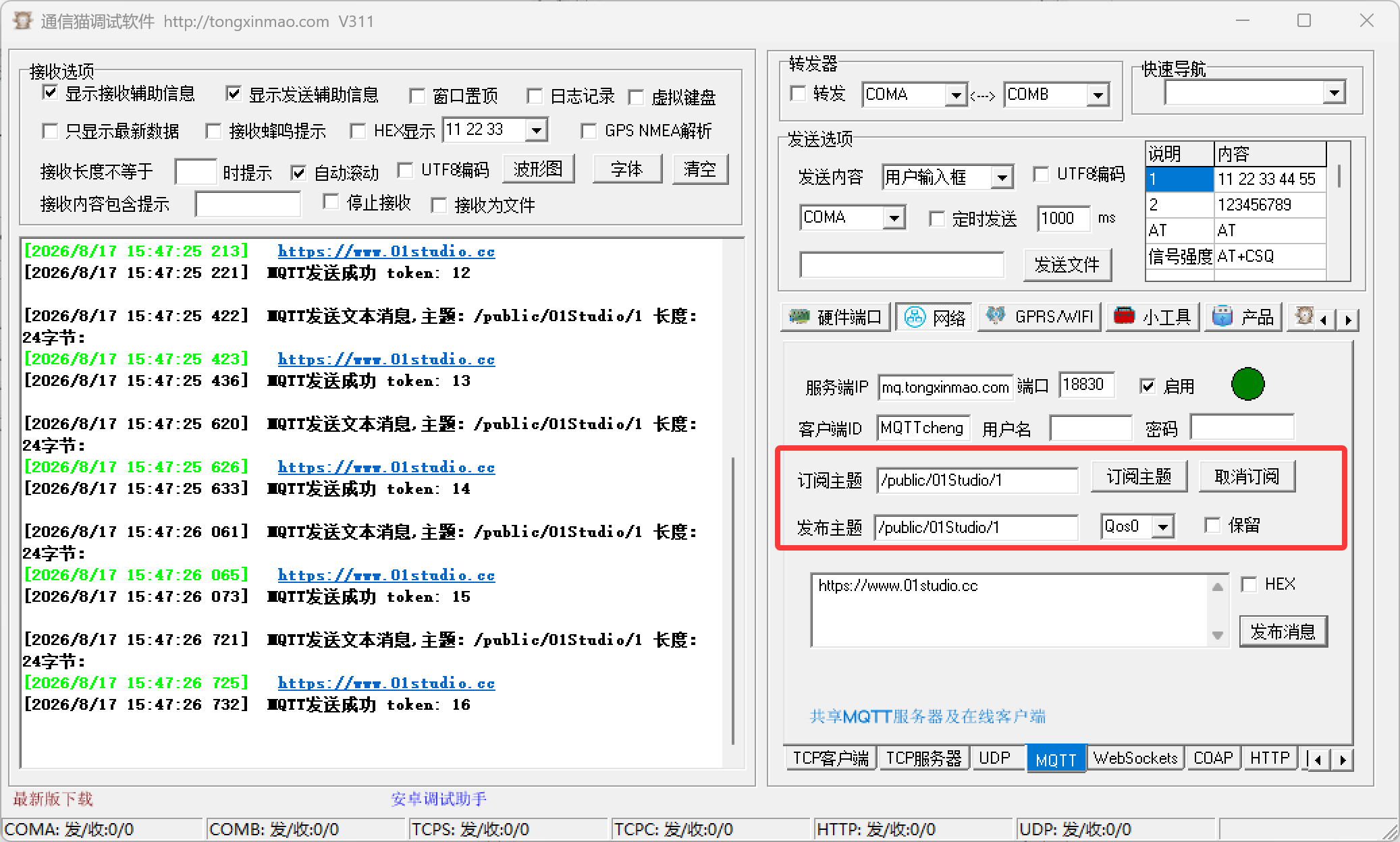Click the partially shown cat tab icon
The width and height of the screenshot is (1400, 842).
point(1303,316)
